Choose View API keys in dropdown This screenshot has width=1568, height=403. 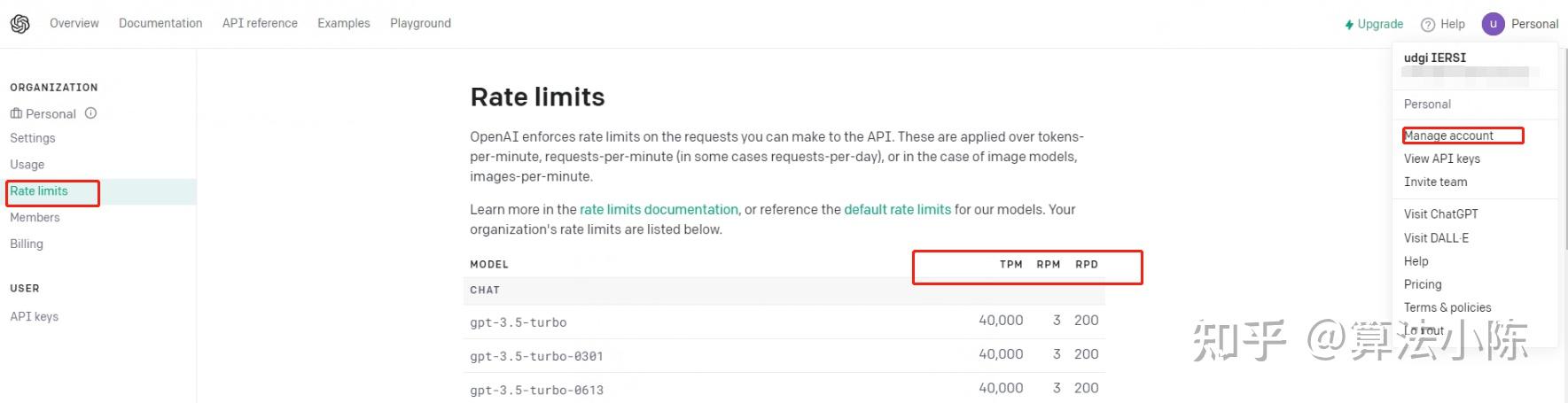point(1441,159)
